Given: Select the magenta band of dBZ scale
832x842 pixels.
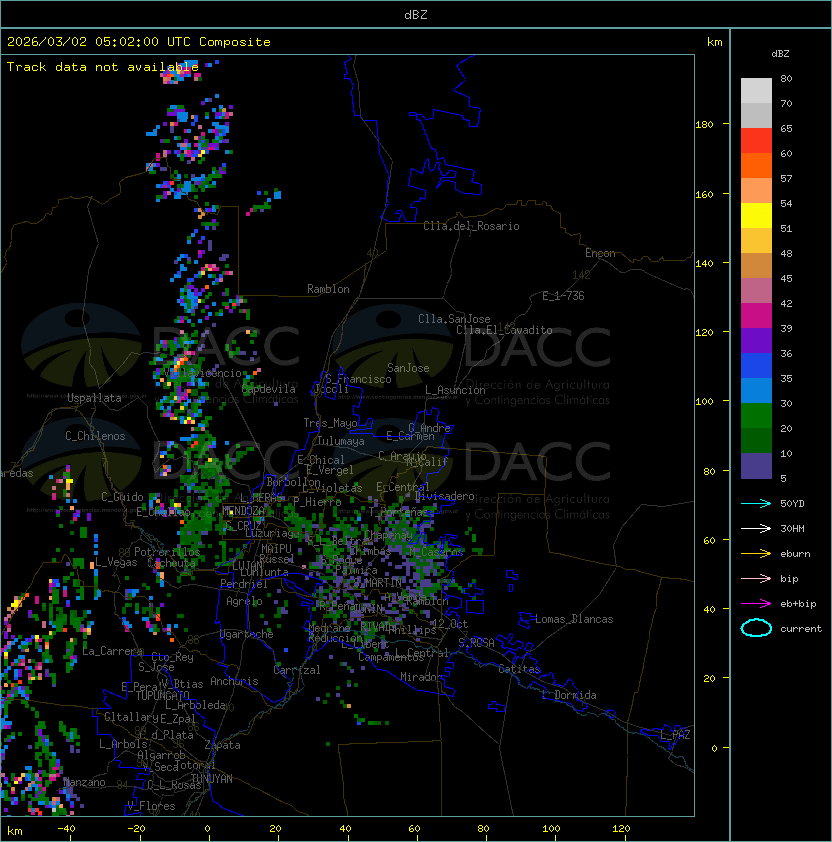Looking at the screenshot, I should (x=756, y=316).
